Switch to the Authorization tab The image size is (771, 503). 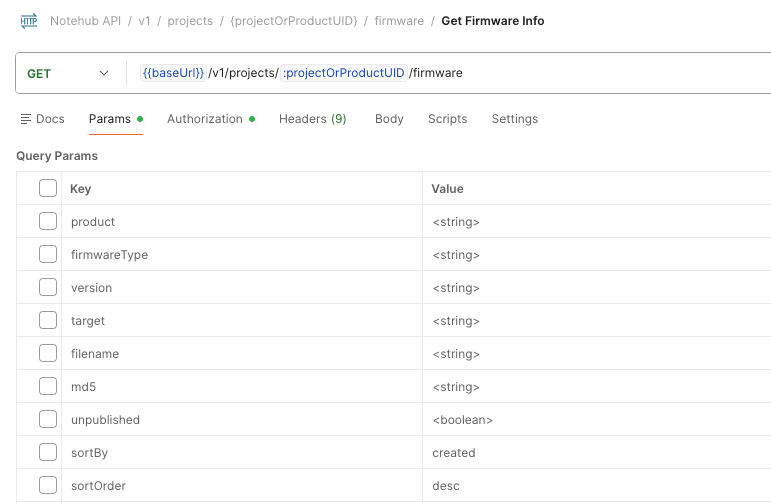[211, 119]
